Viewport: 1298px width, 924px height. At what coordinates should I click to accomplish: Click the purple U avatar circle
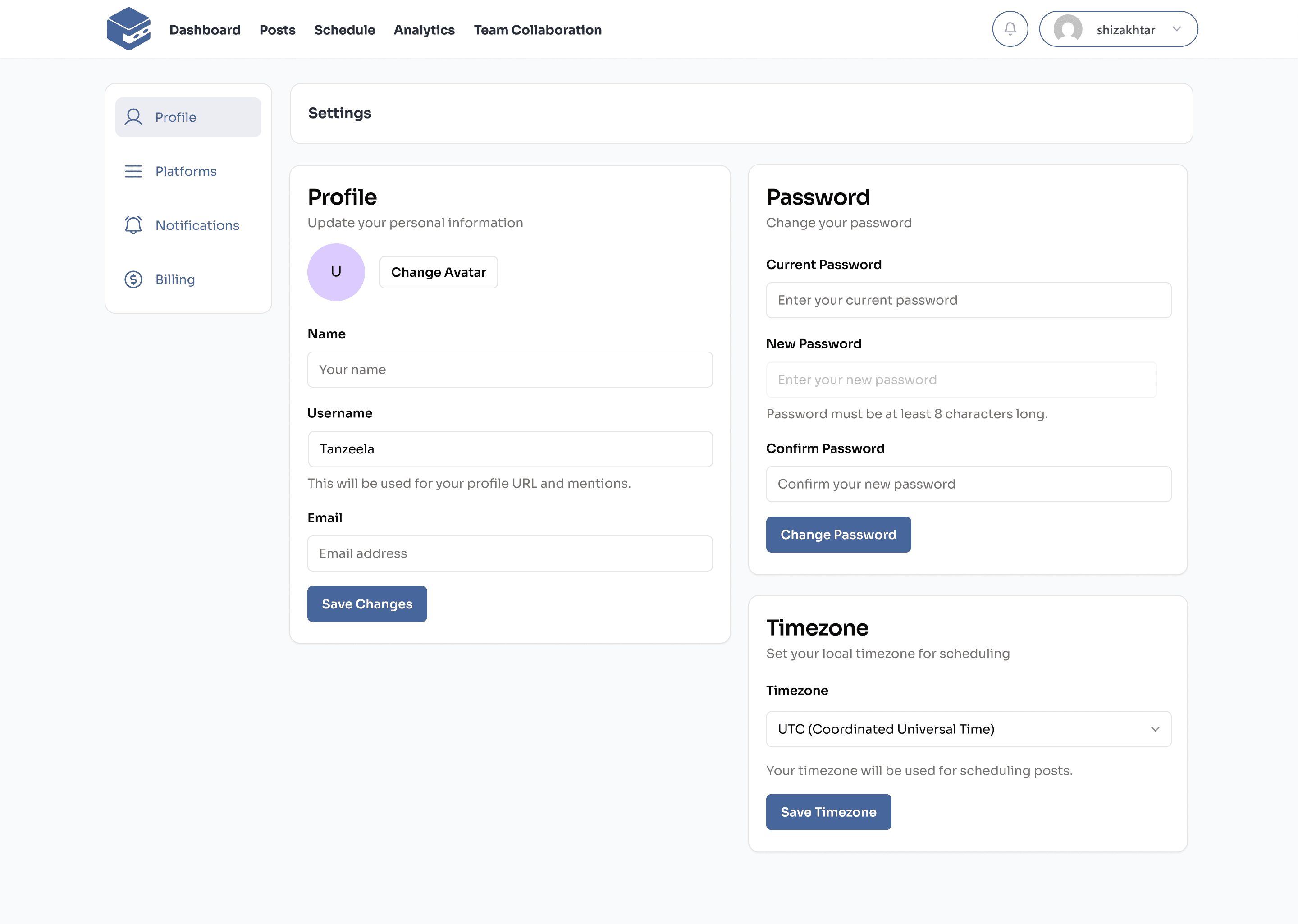(336, 272)
